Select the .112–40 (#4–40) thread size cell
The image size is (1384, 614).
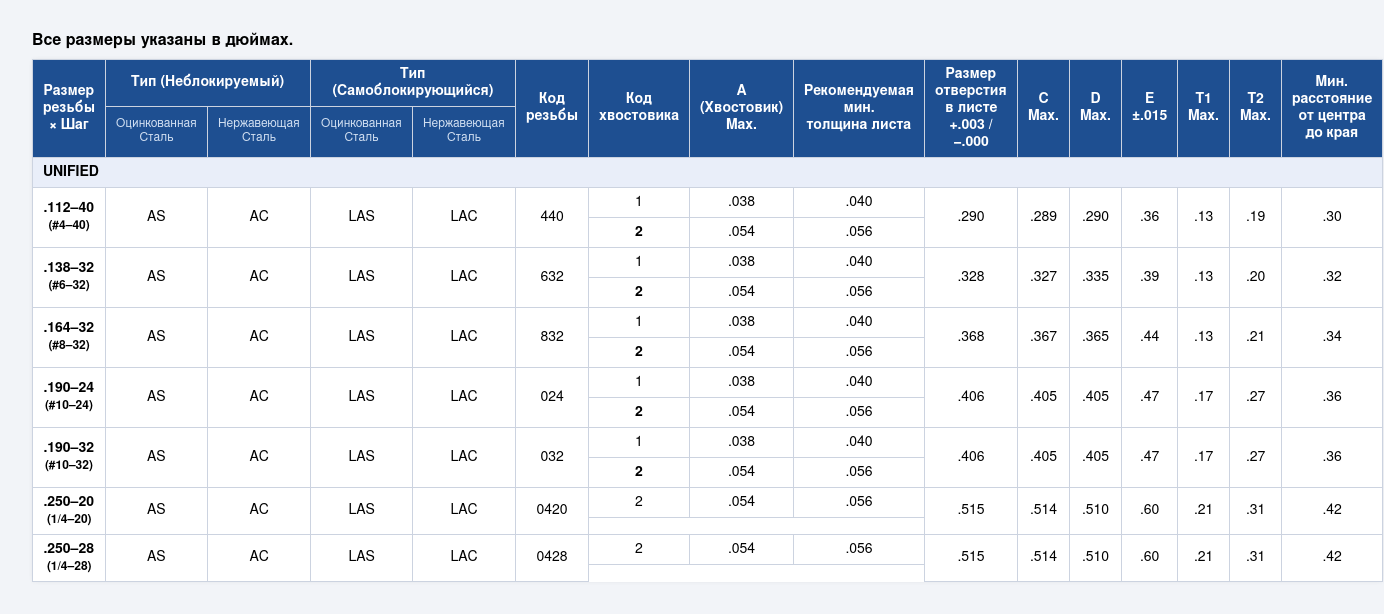tap(69, 217)
